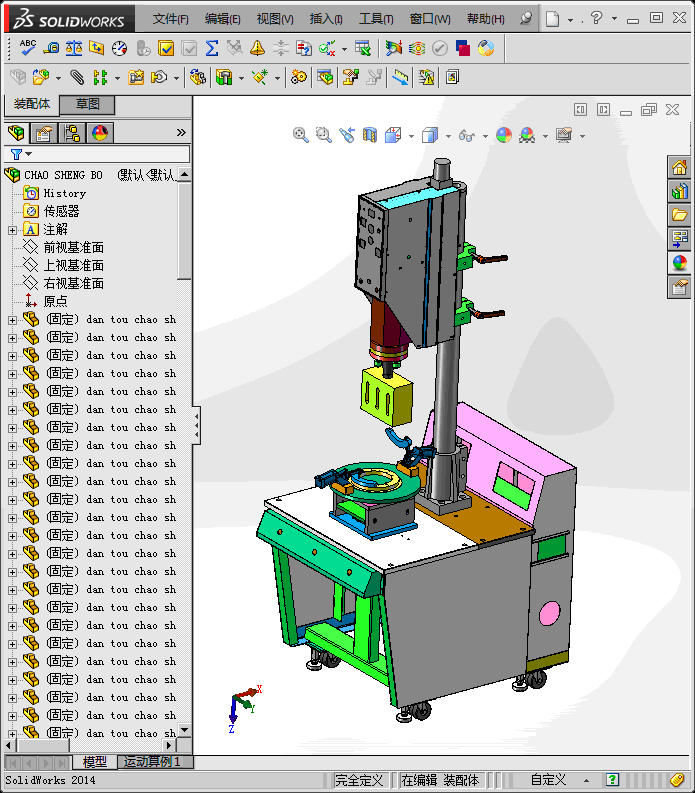Open the Measure tape tool
The width and height of the screenshot is (695, 793).
[51, 48]
